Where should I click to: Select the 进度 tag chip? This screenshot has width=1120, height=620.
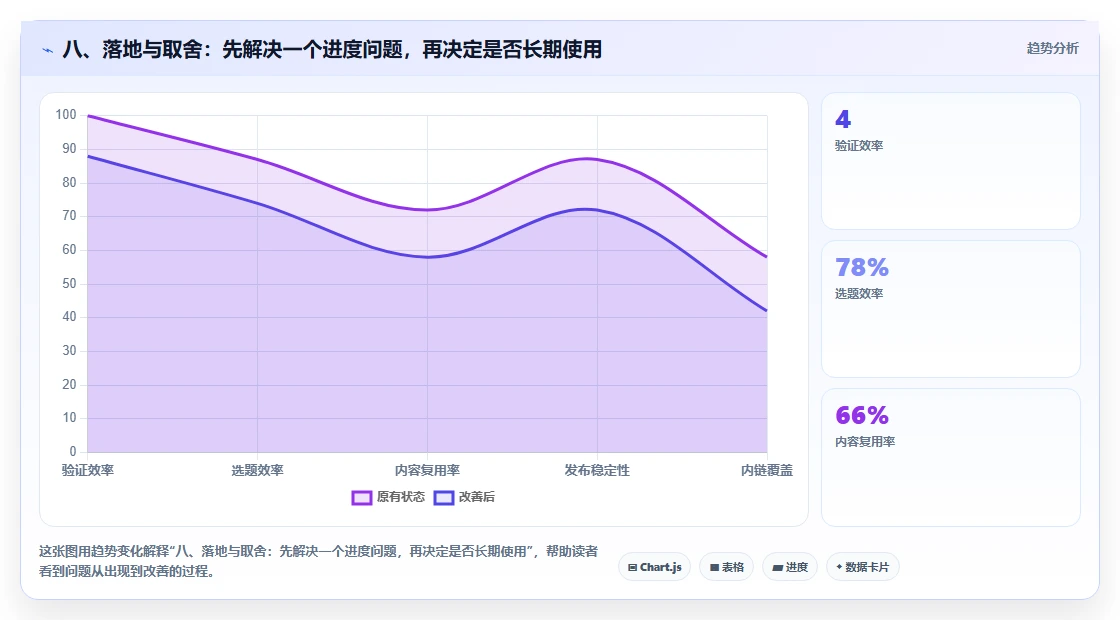point(790,567)
